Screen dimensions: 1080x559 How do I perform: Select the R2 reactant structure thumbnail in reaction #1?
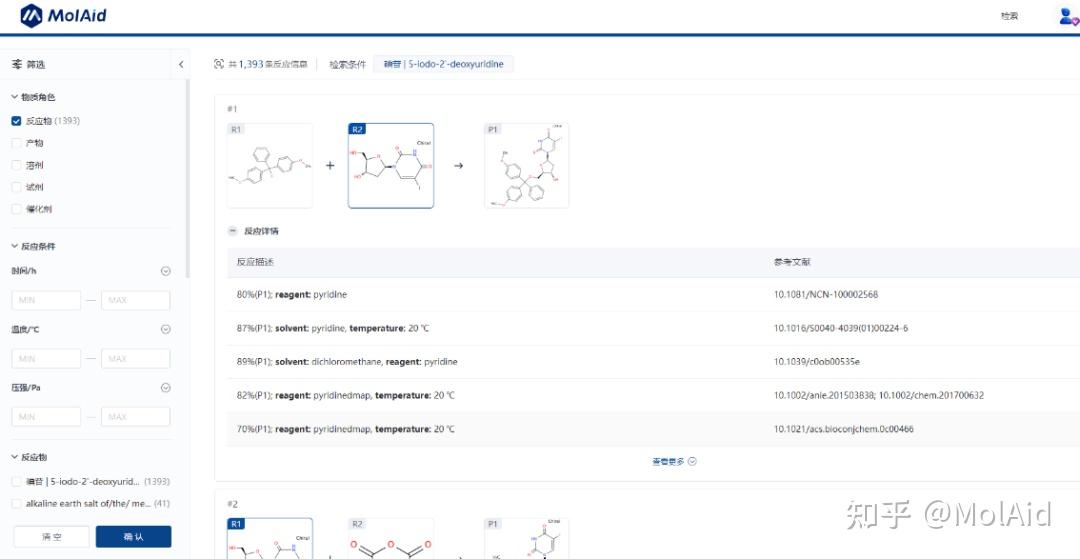coord(391,166)
